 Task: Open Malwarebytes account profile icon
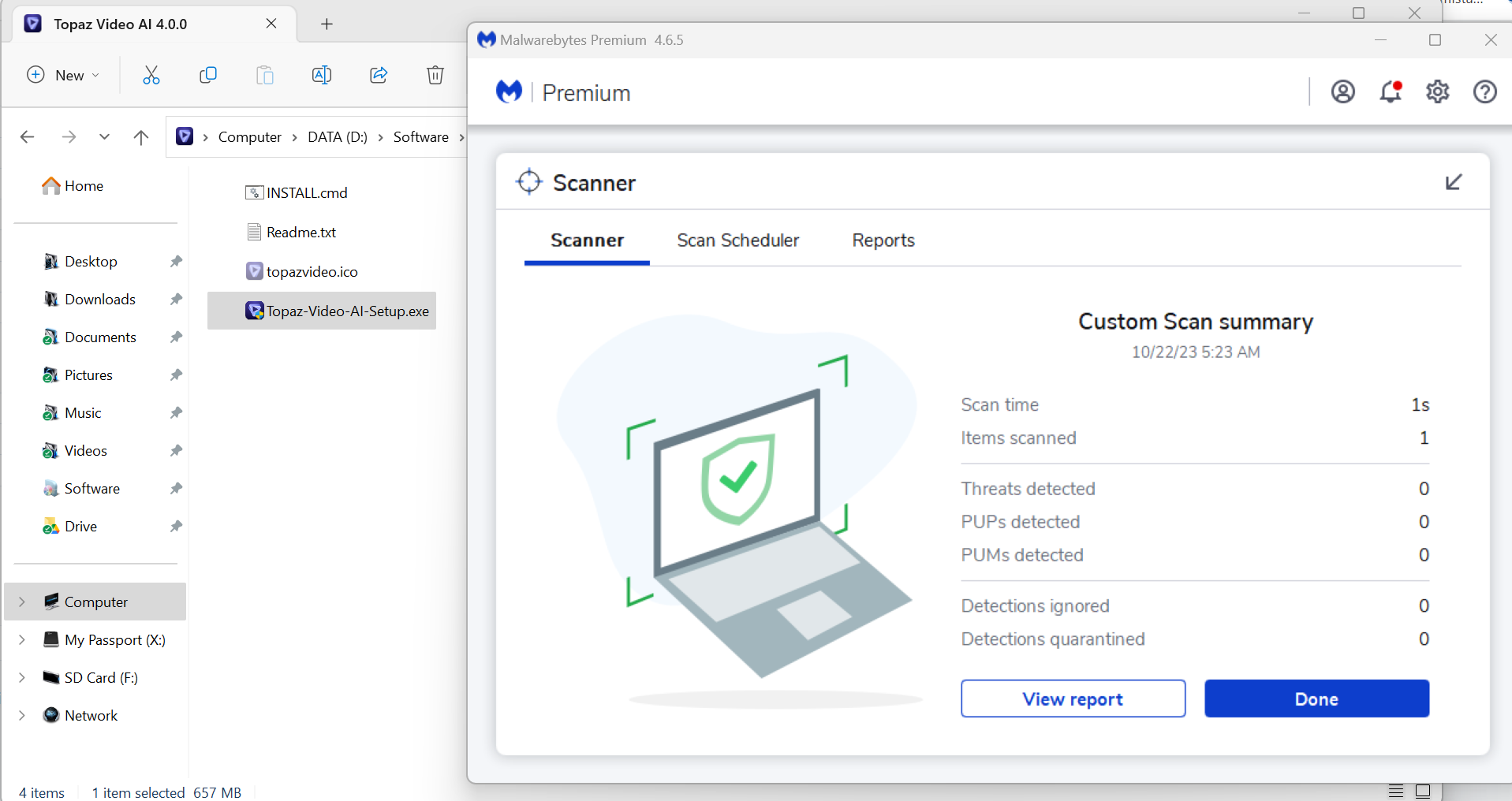coord(1342,92)
